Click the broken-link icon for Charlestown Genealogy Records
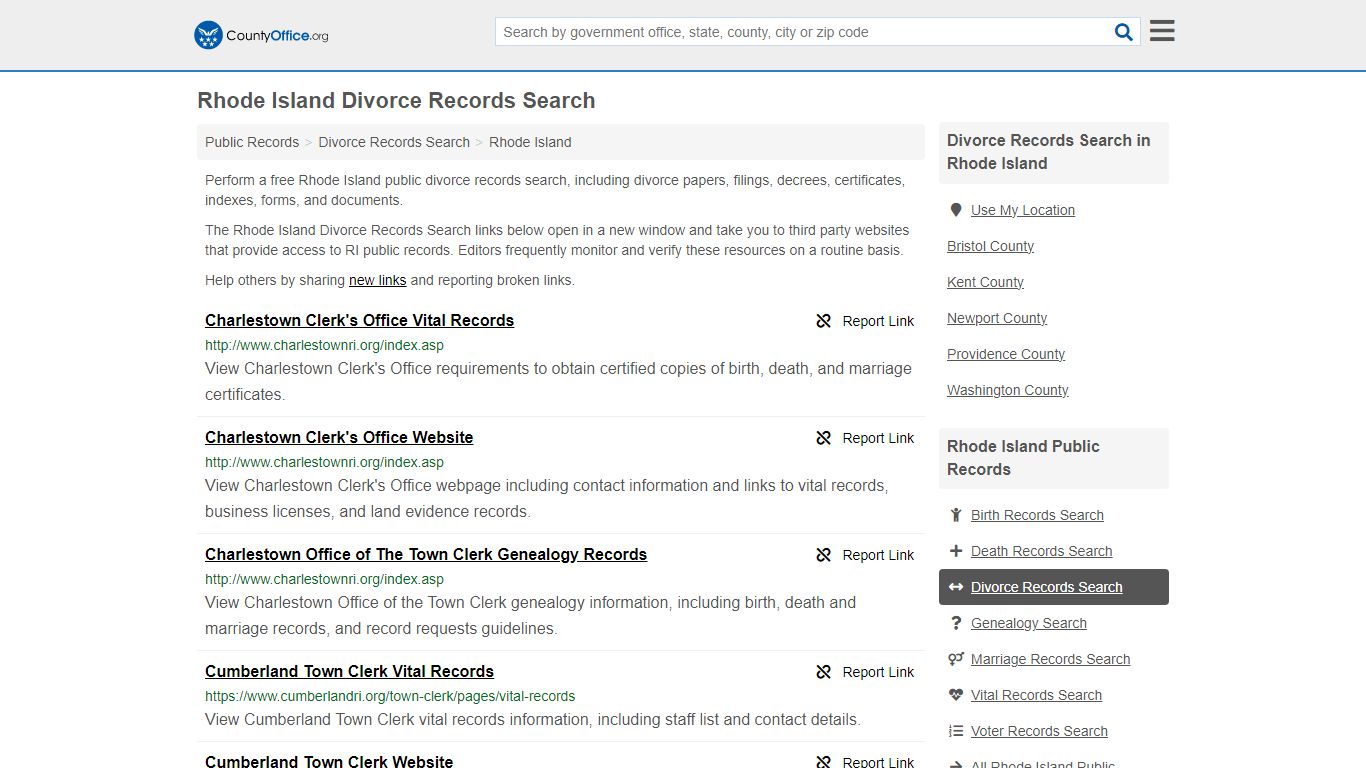 click(824, 555)
